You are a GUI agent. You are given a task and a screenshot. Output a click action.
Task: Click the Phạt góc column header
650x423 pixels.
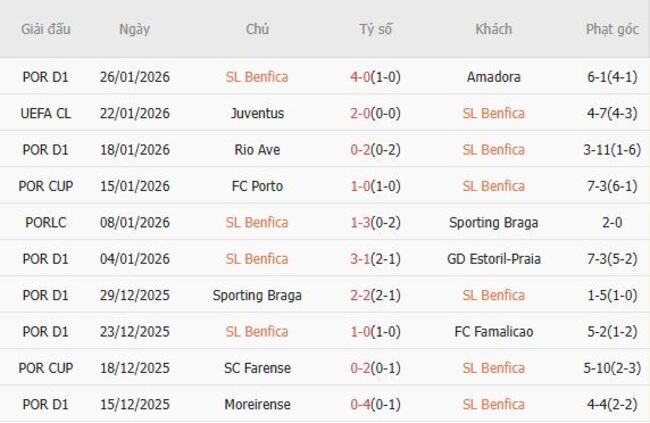[x=612, y=29]
